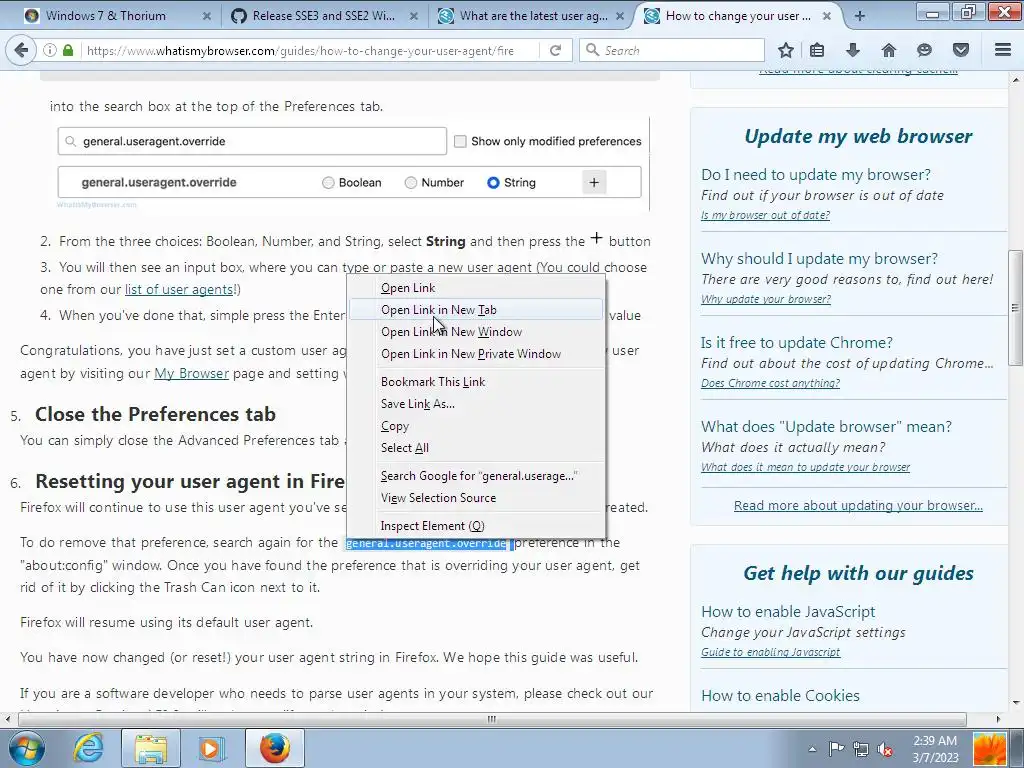Open the chat smiley toolbar icon
This screenshot has width=1024, height=768.
click(x=924, y=50)
